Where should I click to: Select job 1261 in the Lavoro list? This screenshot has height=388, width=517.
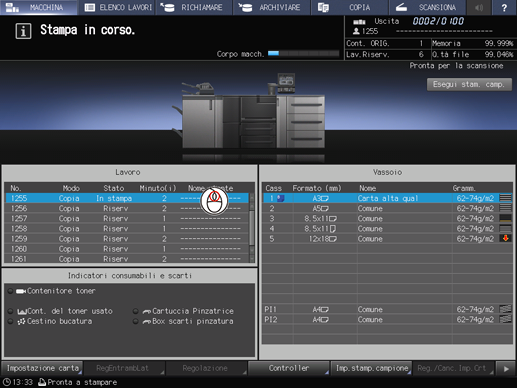pos(127,259)
